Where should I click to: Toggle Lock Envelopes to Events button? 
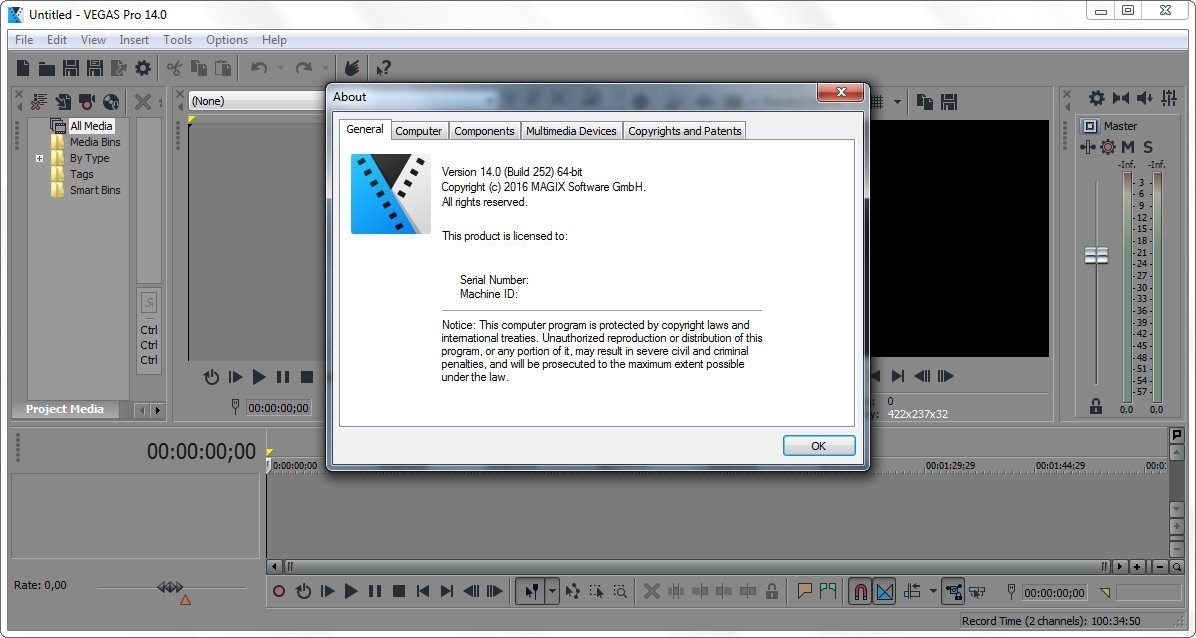click(x=953, y=591)
